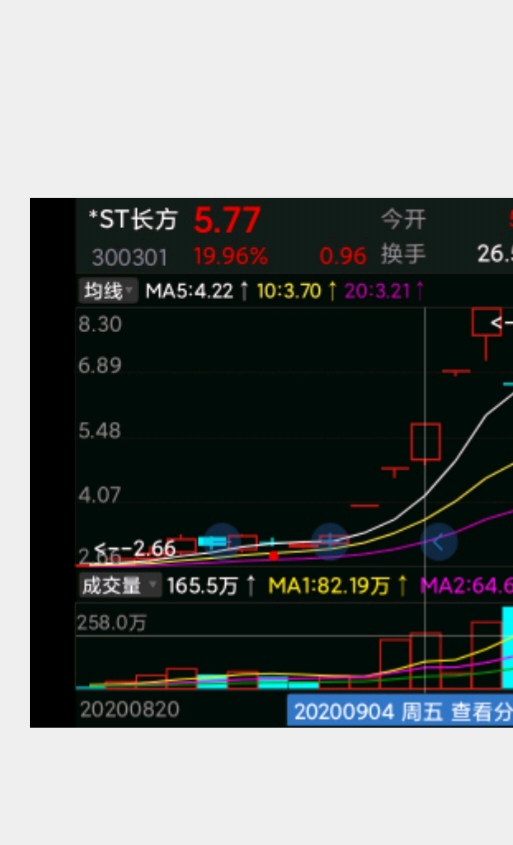Open the 均线 indicator dropdown
The image size is (513, 845).
pos(108,291)
